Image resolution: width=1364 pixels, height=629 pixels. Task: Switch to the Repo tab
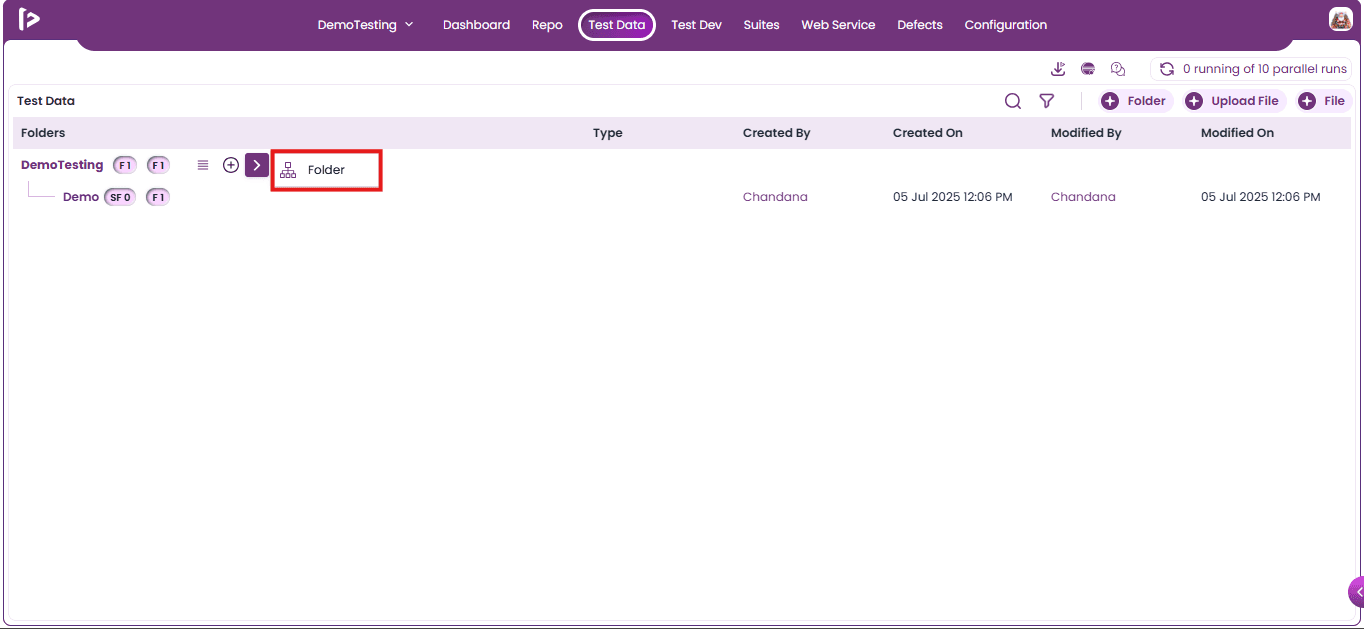tap(547, 25)
